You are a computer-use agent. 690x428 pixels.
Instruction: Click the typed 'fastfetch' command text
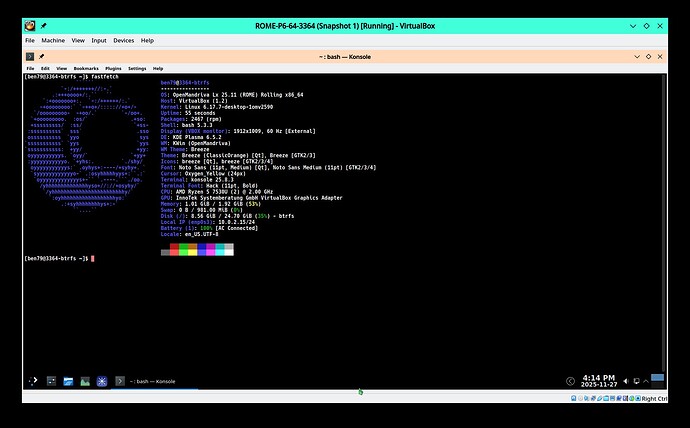pos(105,77)
